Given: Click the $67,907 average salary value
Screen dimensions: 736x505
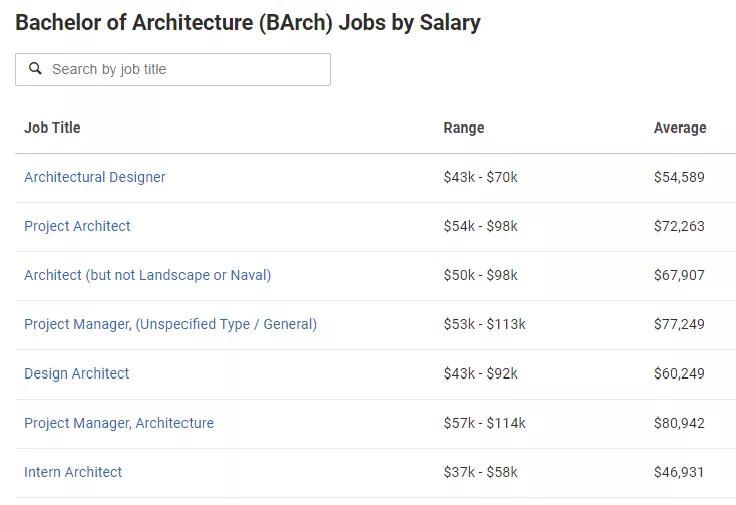Looking at the screenshot, I should tap(679, 275).
